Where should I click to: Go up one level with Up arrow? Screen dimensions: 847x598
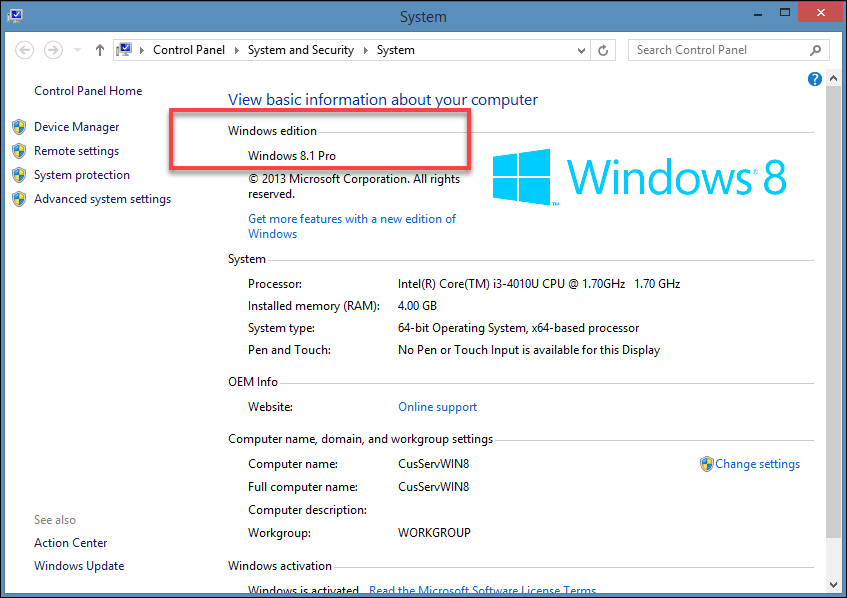pyautogui.click(x=99, y=50)
